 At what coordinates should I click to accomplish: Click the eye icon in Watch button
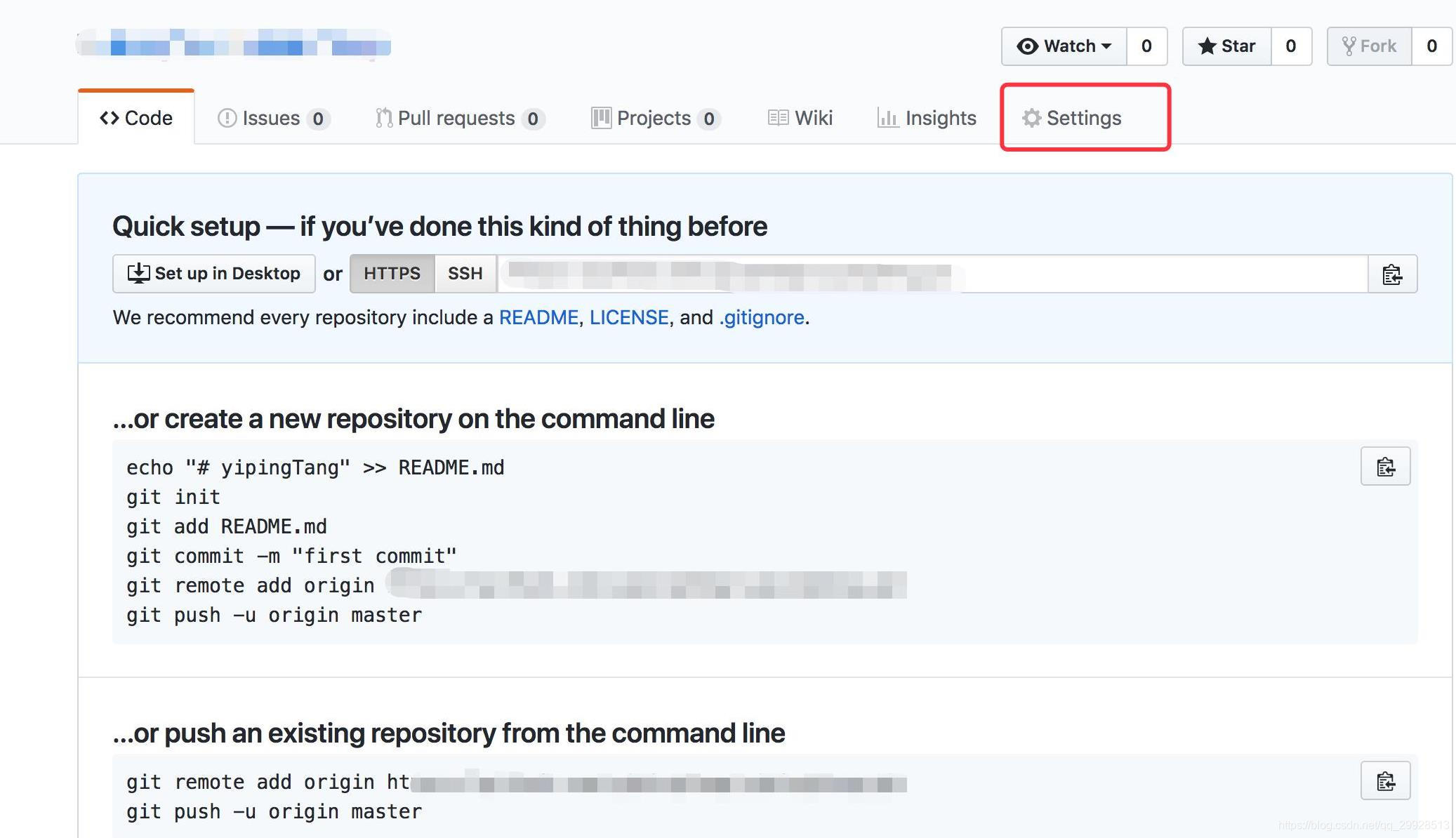(x=1027, y=46)
